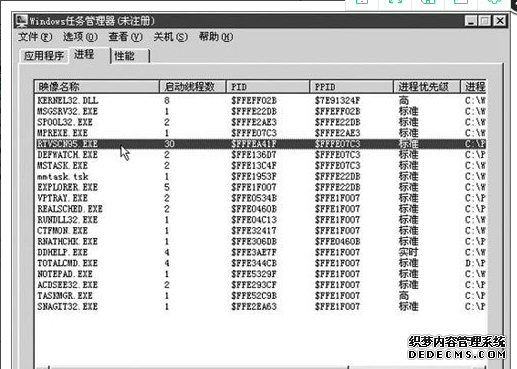
Task: Select the DEFWATCH.EXE process
Action: 261,155
